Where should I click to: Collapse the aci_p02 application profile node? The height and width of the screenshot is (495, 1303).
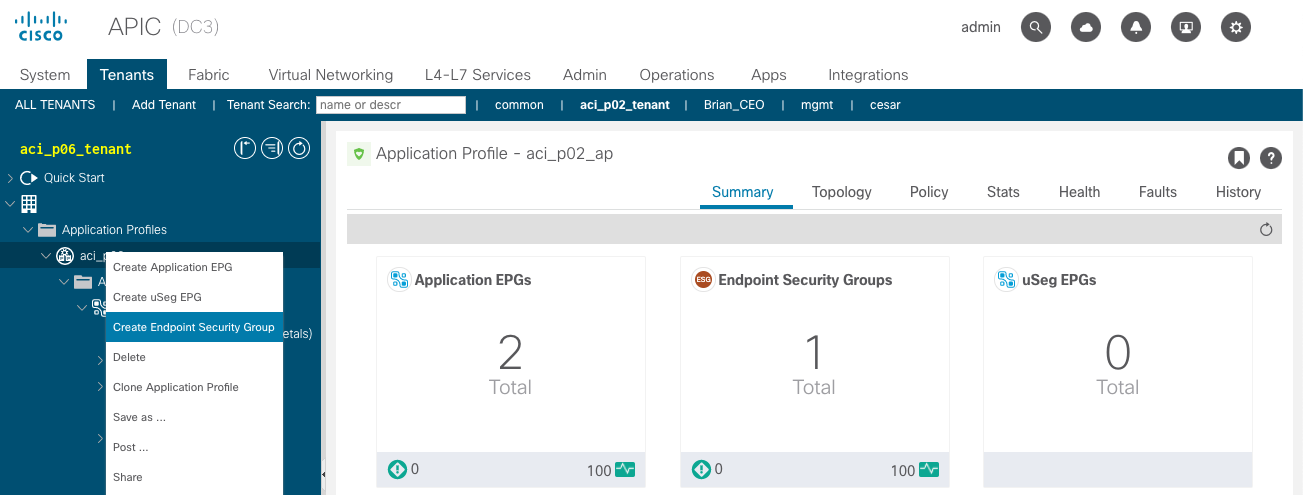coord(46,256)
